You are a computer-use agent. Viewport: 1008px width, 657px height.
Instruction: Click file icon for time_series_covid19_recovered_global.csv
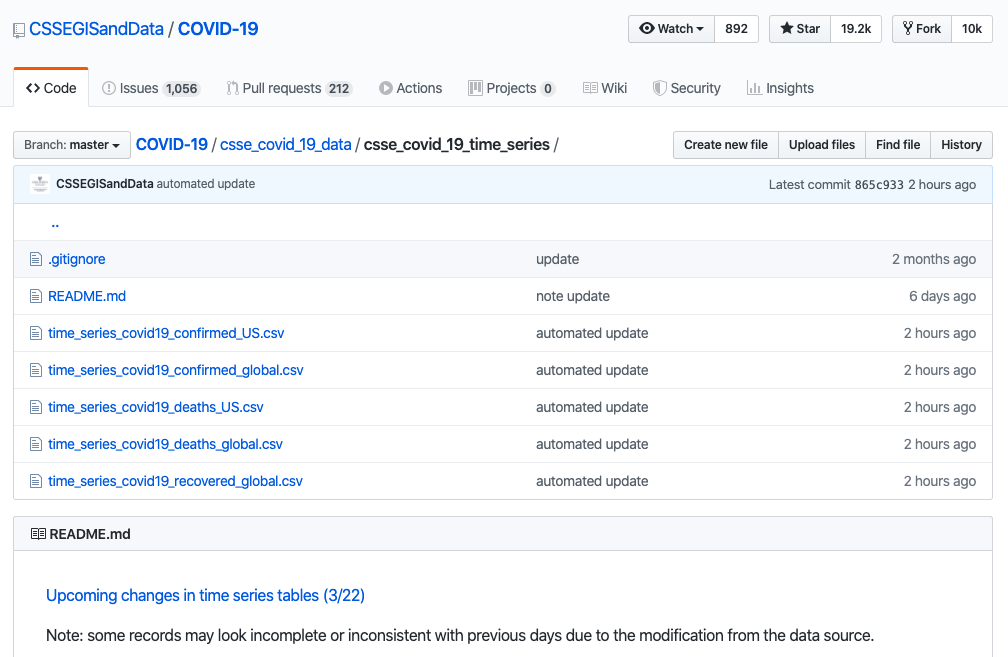(36, 481)
